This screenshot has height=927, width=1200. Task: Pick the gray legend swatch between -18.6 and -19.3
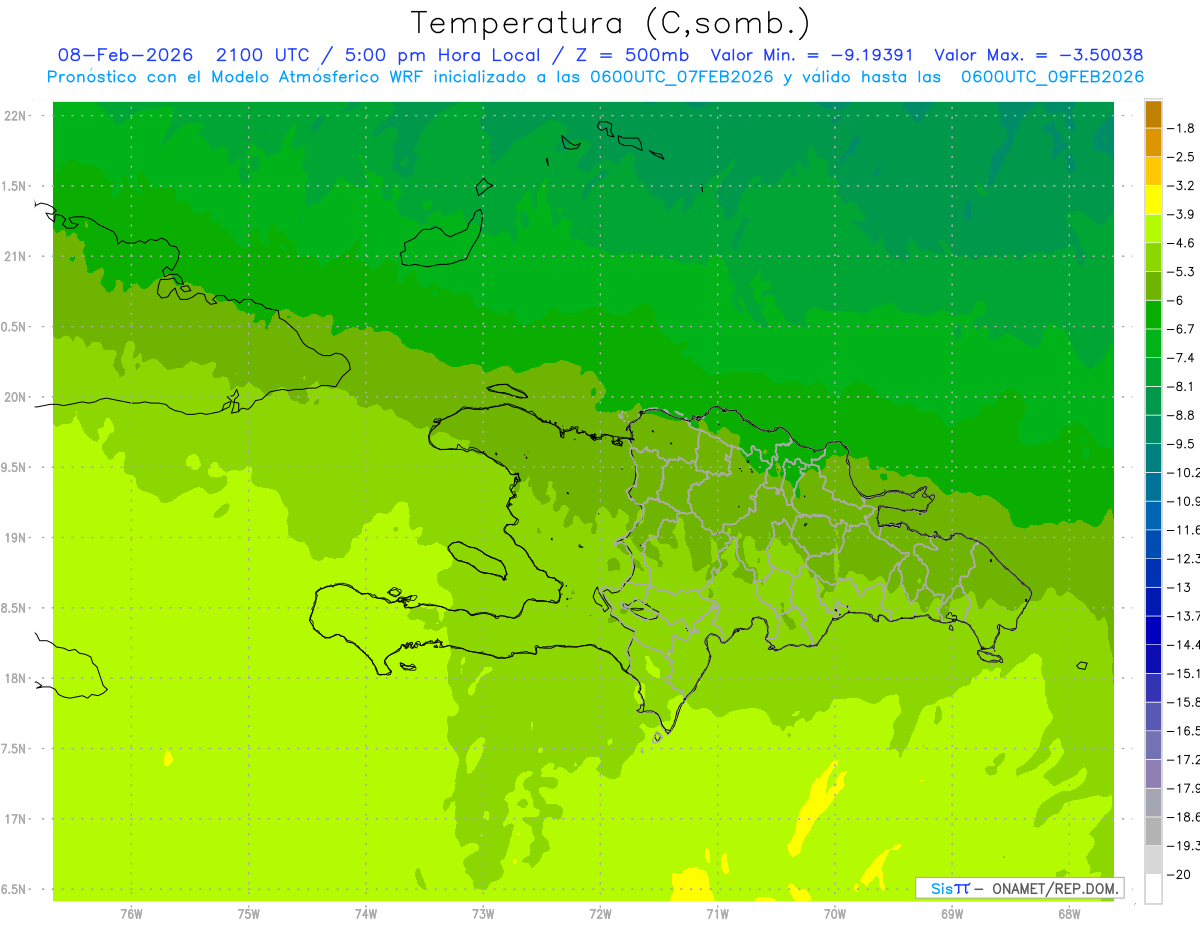click(1153, 832)
